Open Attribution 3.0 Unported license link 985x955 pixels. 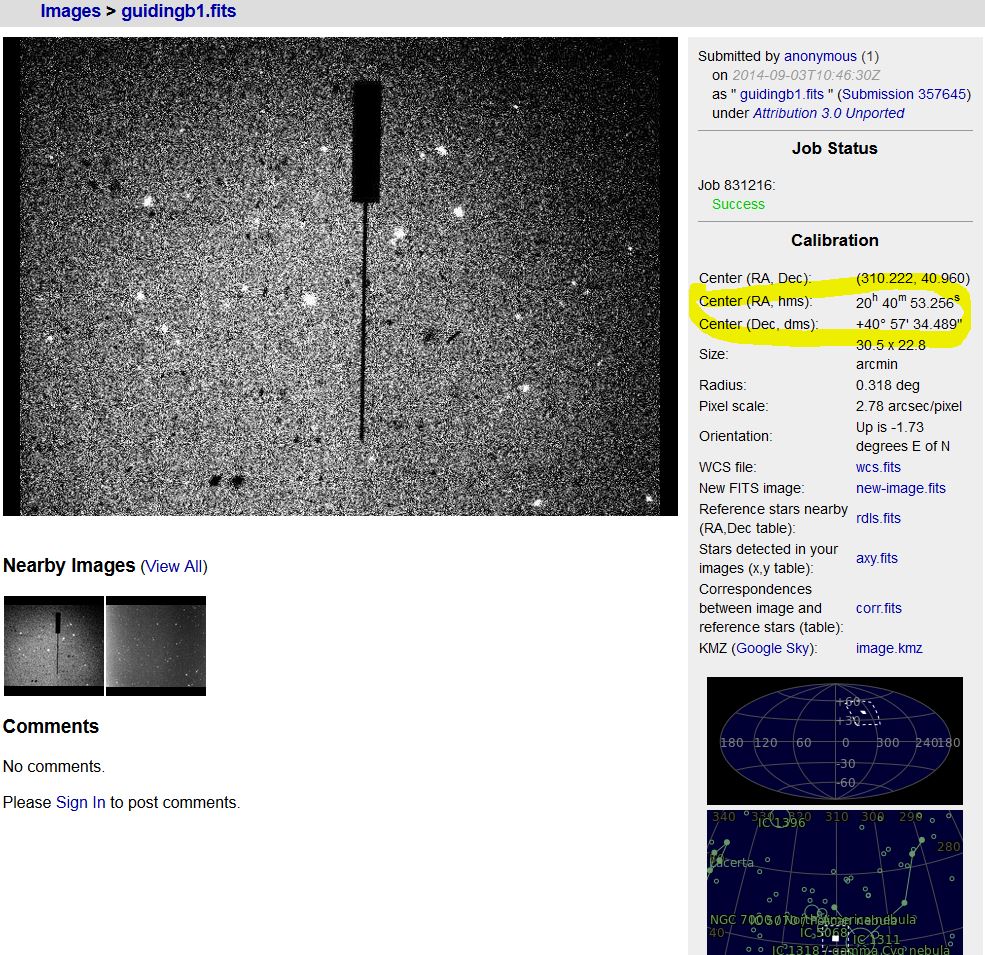point(828,113)
